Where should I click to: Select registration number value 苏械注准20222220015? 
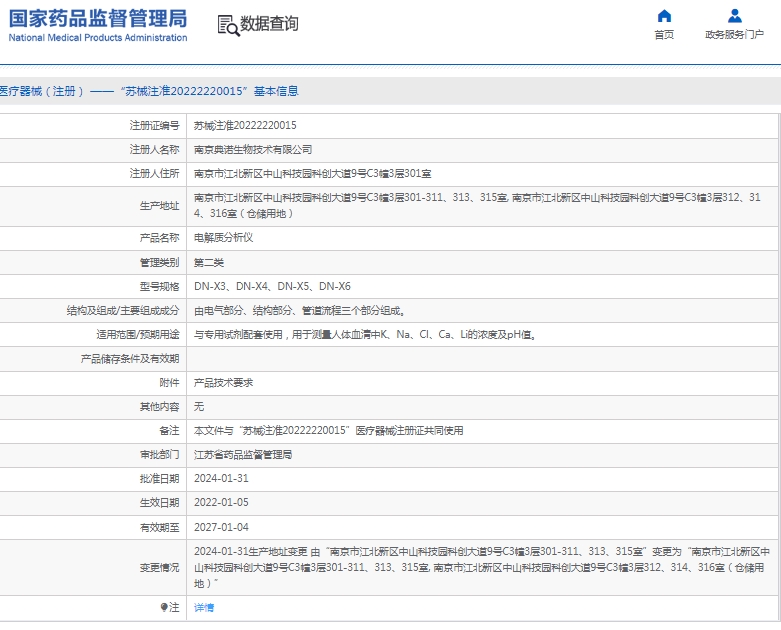coord(245,126)
